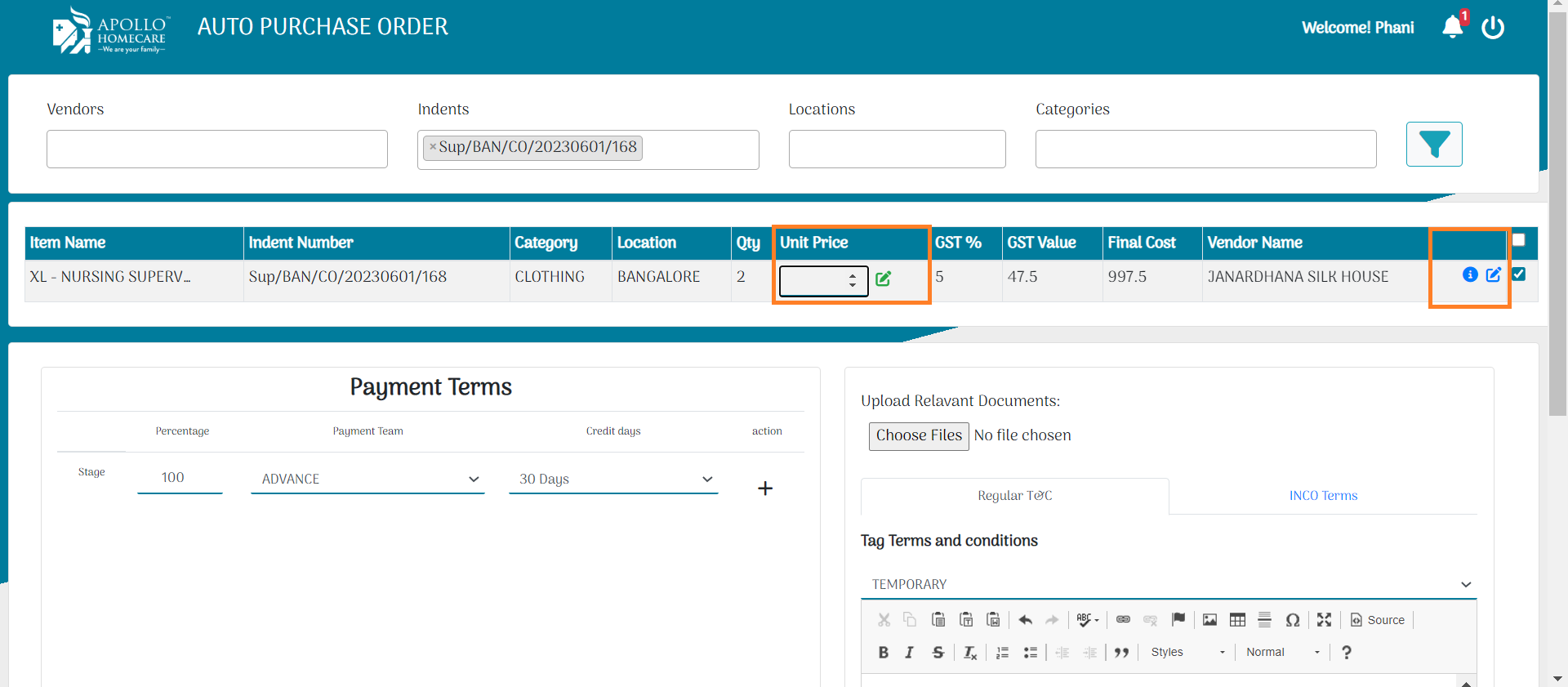Open the notifications bell

pyautogui.click(x=1453, y=27)
